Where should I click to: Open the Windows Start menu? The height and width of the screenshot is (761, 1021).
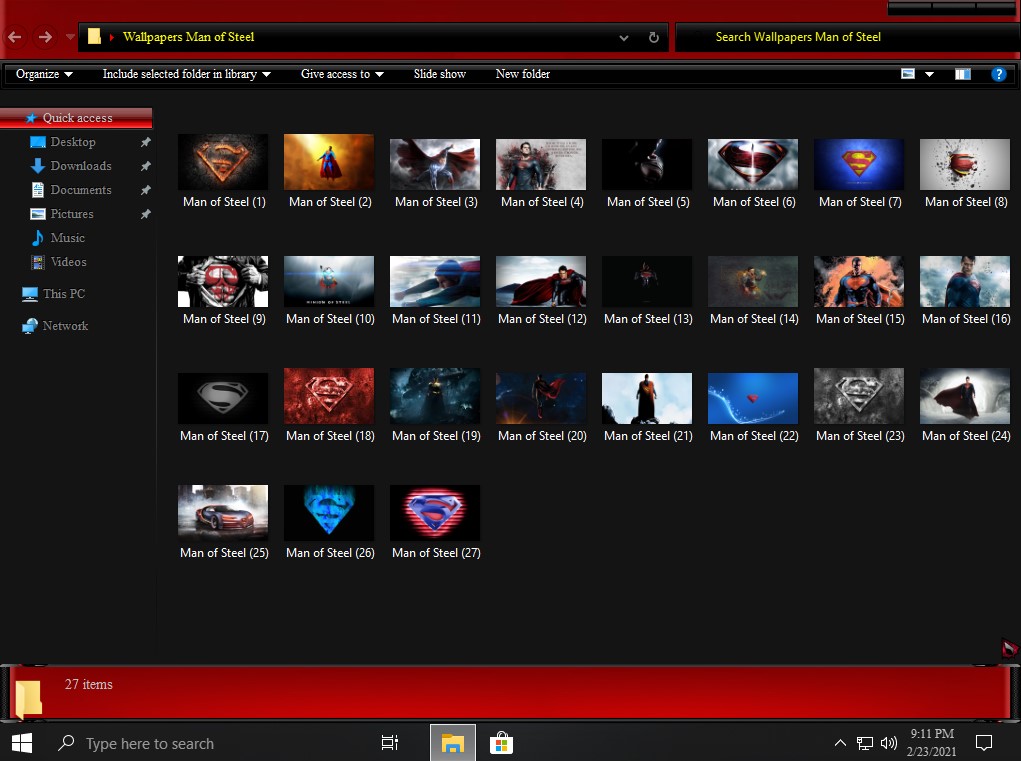(22, 743)
